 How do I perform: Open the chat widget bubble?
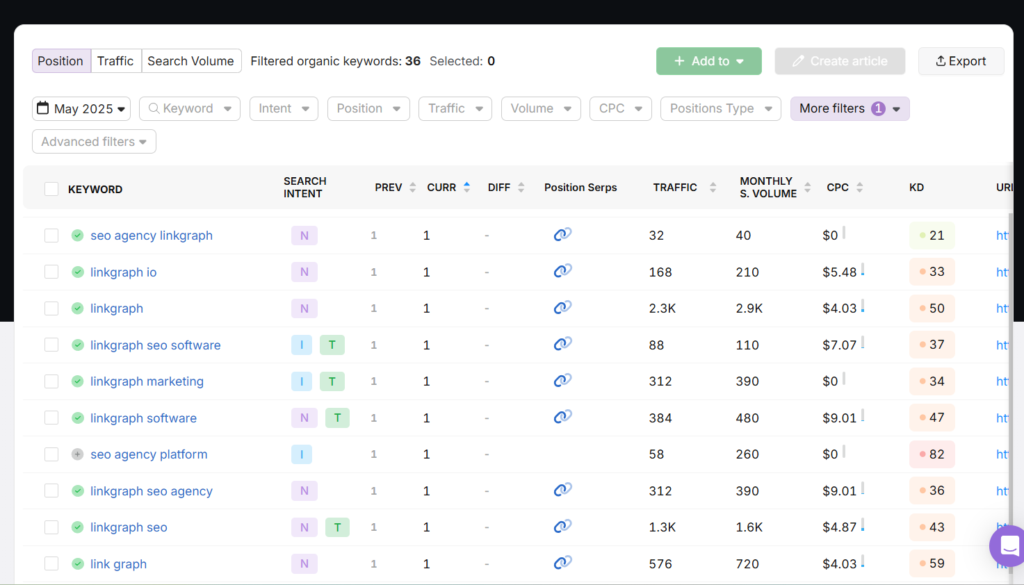pyautogui.click(x=1008, y=545)
